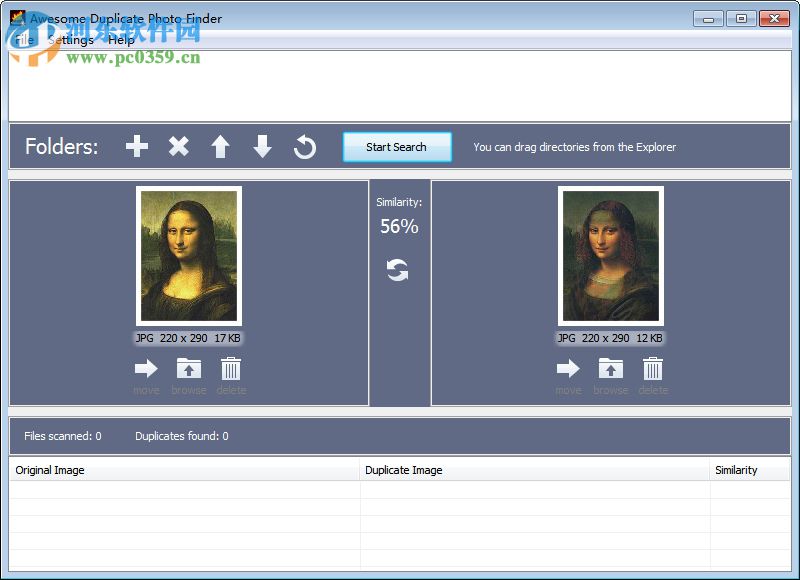Move the selected folder up
The image size is (800, 580).
(221, 146)
